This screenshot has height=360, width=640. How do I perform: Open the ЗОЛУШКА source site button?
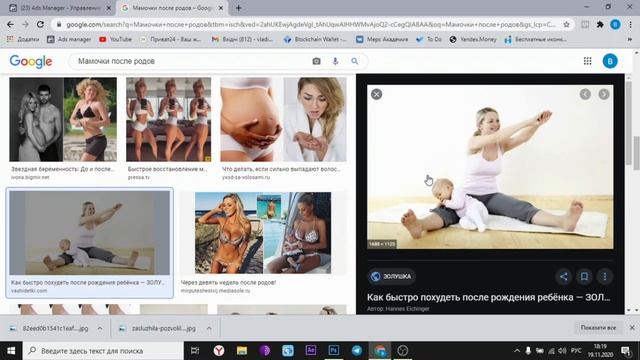pos(391,276)
